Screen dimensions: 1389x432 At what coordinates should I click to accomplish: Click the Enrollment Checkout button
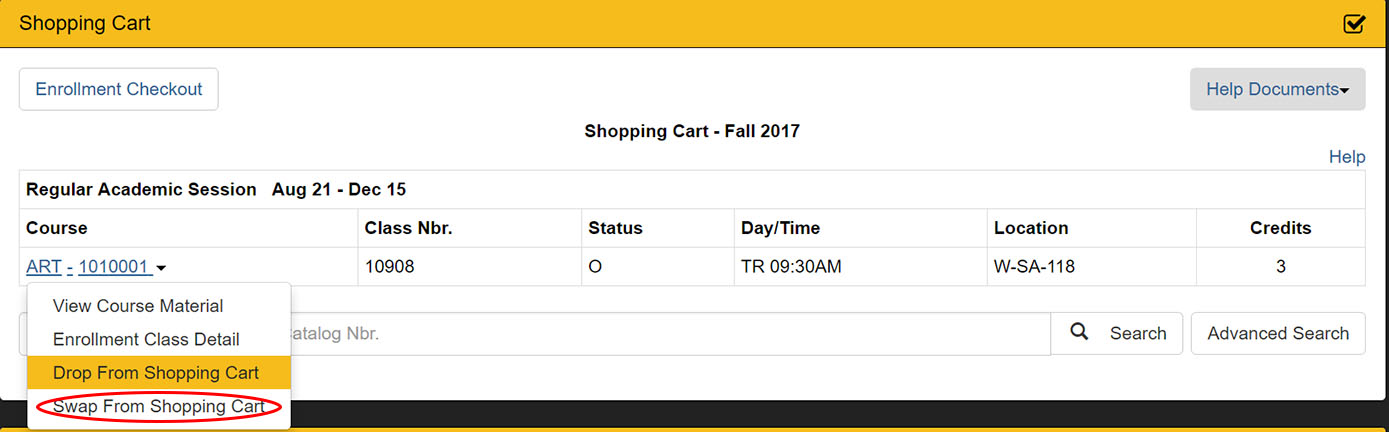coord(119,89)
